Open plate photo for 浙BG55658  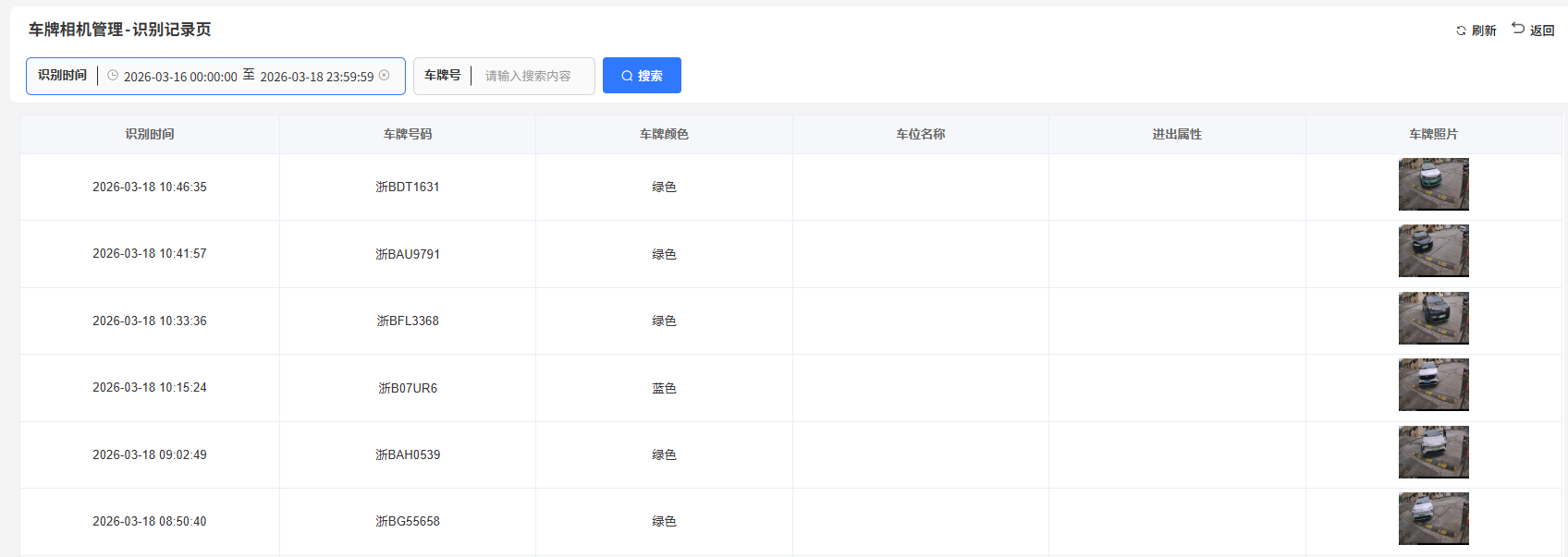click(1434, 519)
